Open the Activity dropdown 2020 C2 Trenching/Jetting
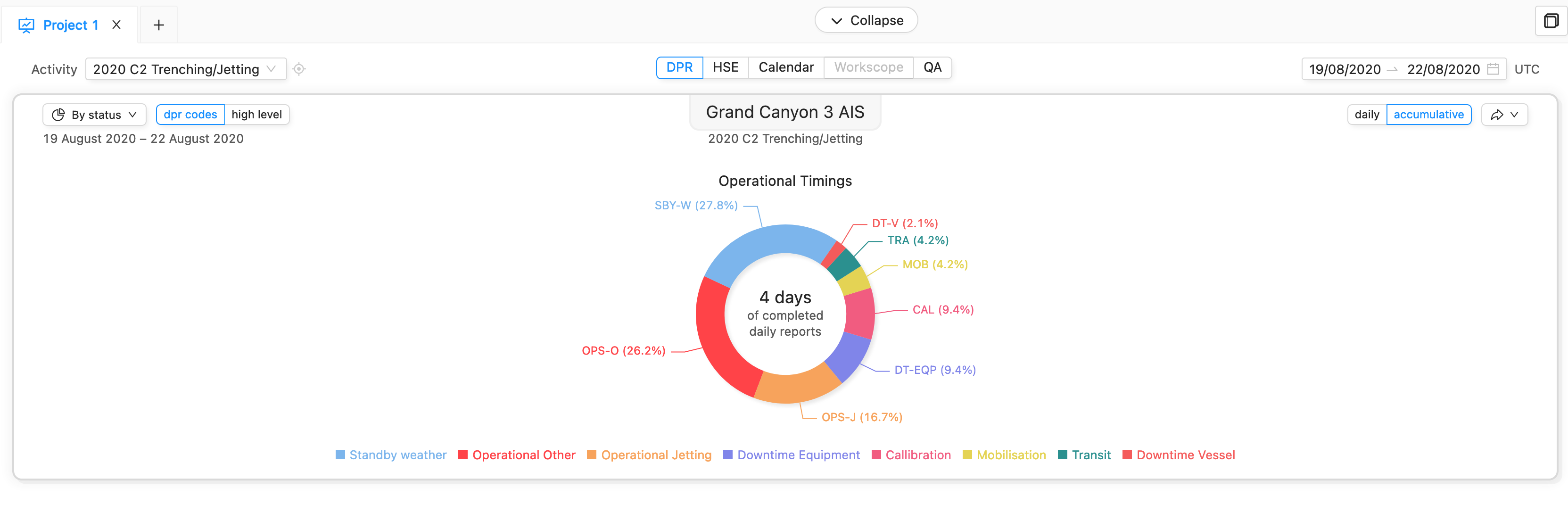The height and width of the screenshot is (513, 1568). [x=186, y=69]
